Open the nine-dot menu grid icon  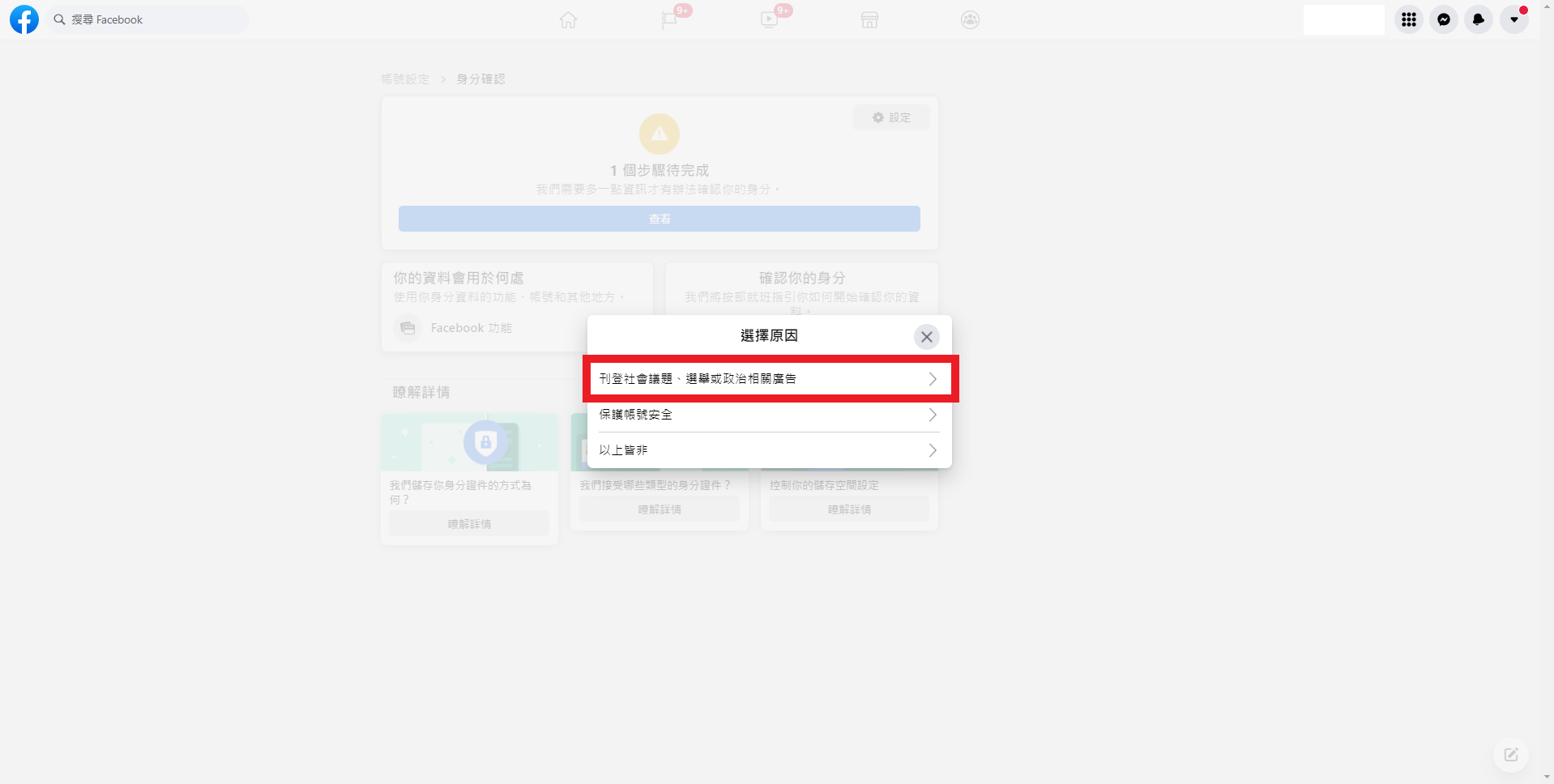pyautogui.click(x=1409, y=19)
